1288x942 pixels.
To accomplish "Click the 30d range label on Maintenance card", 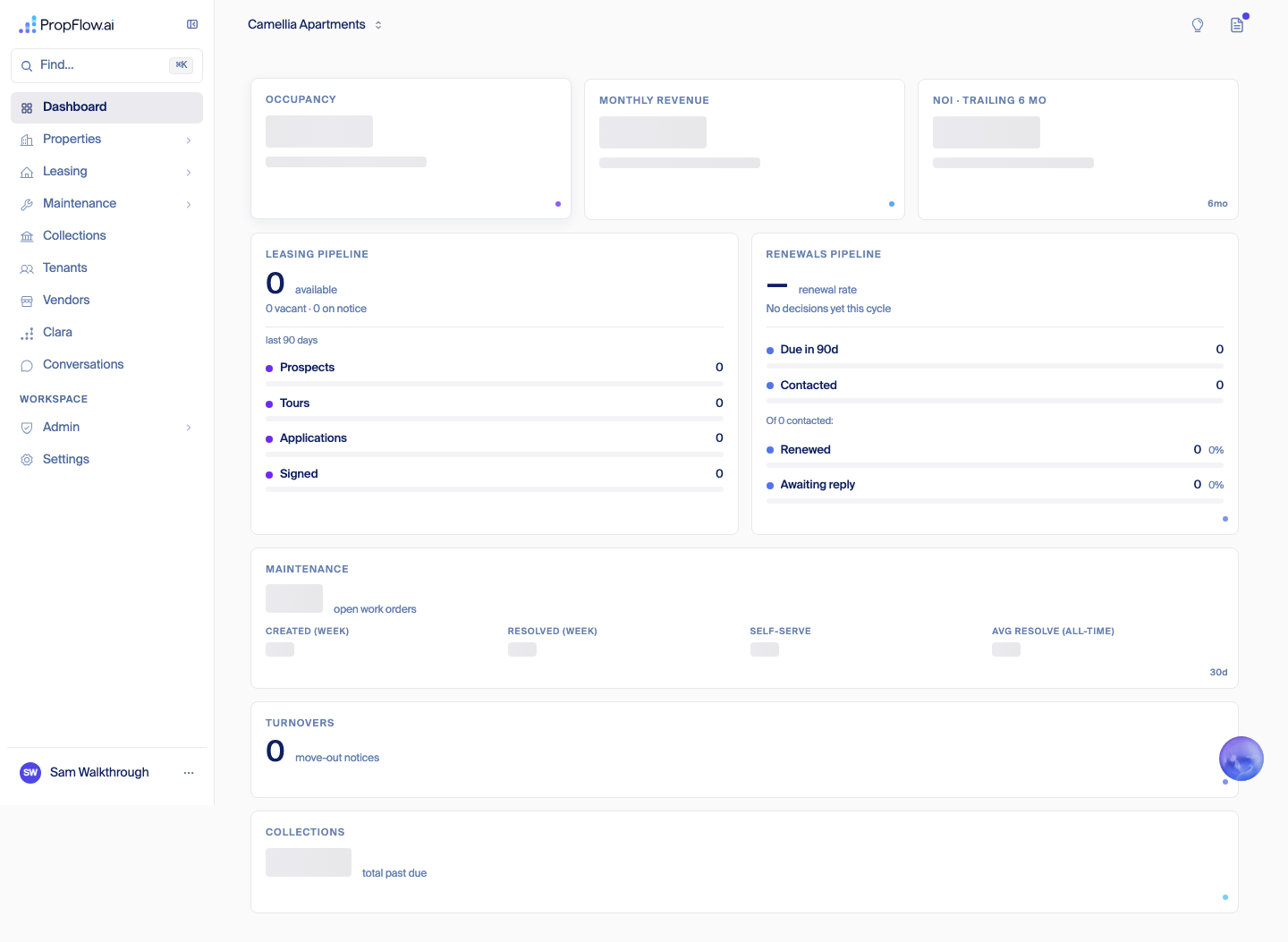I will 1218,673.
